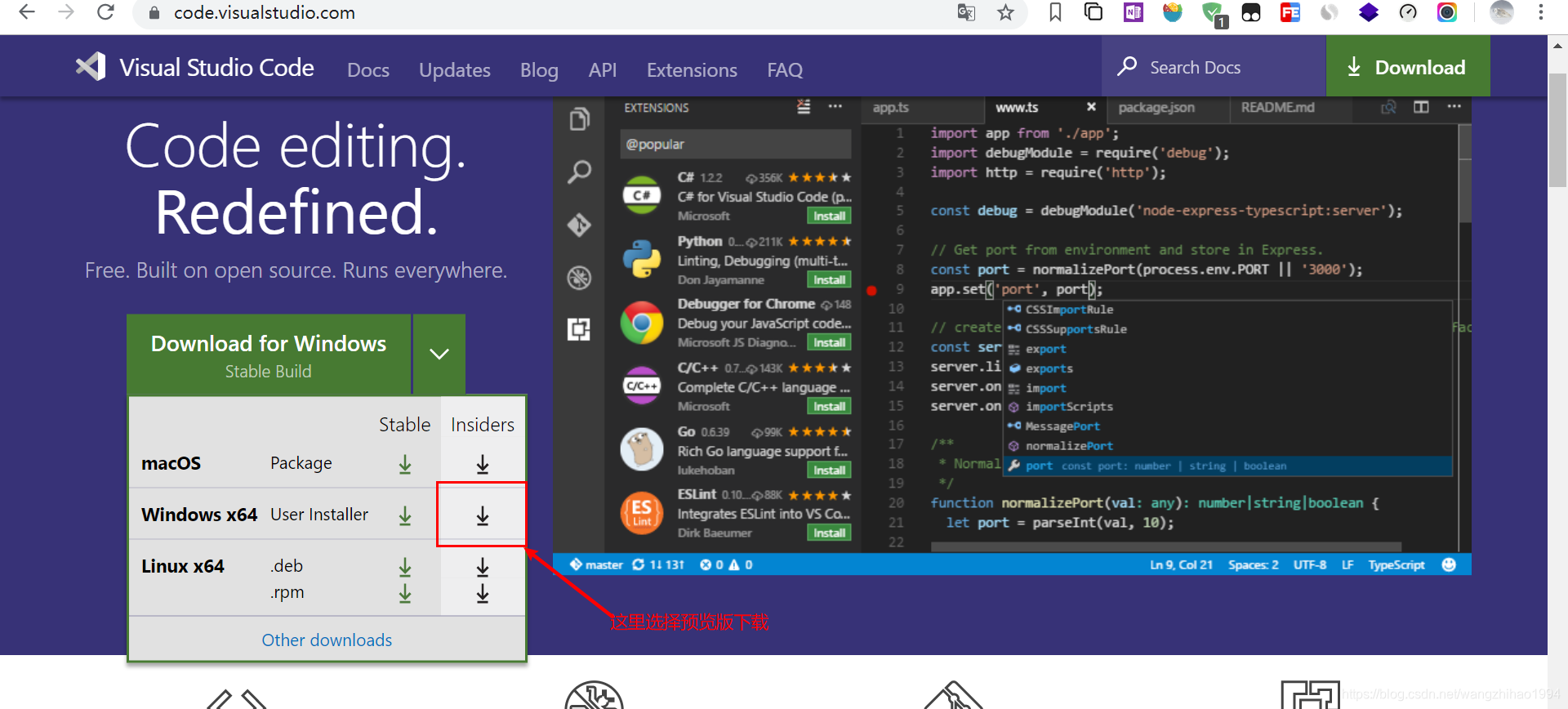Click the Visual Studio Code logo
Viewport: 1568px width, 709px height.
(194, 67)
